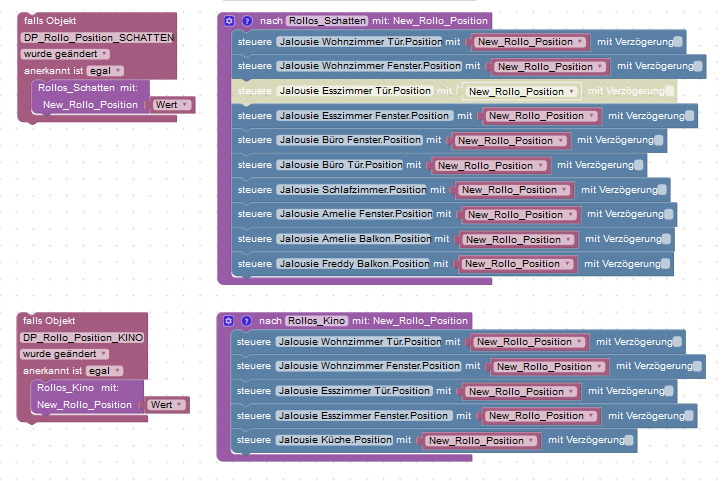Click 'steuere' label of Jalousie Küche block
The width and height of the screenshot is (725, 481).
(254, 440)
